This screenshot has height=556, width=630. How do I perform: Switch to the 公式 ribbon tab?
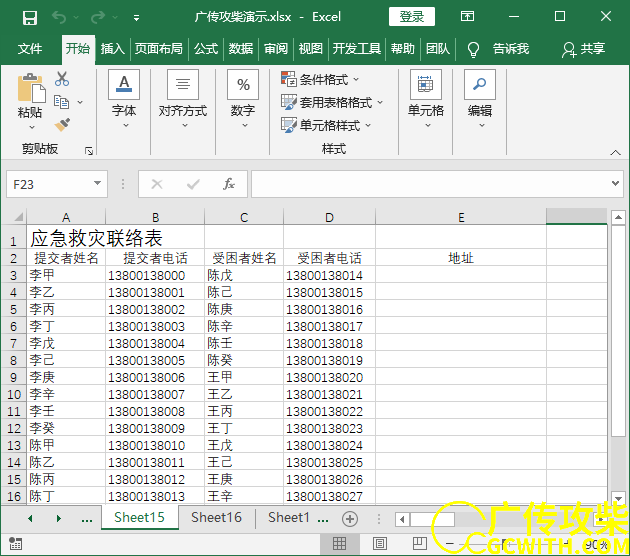click(206, 49)
